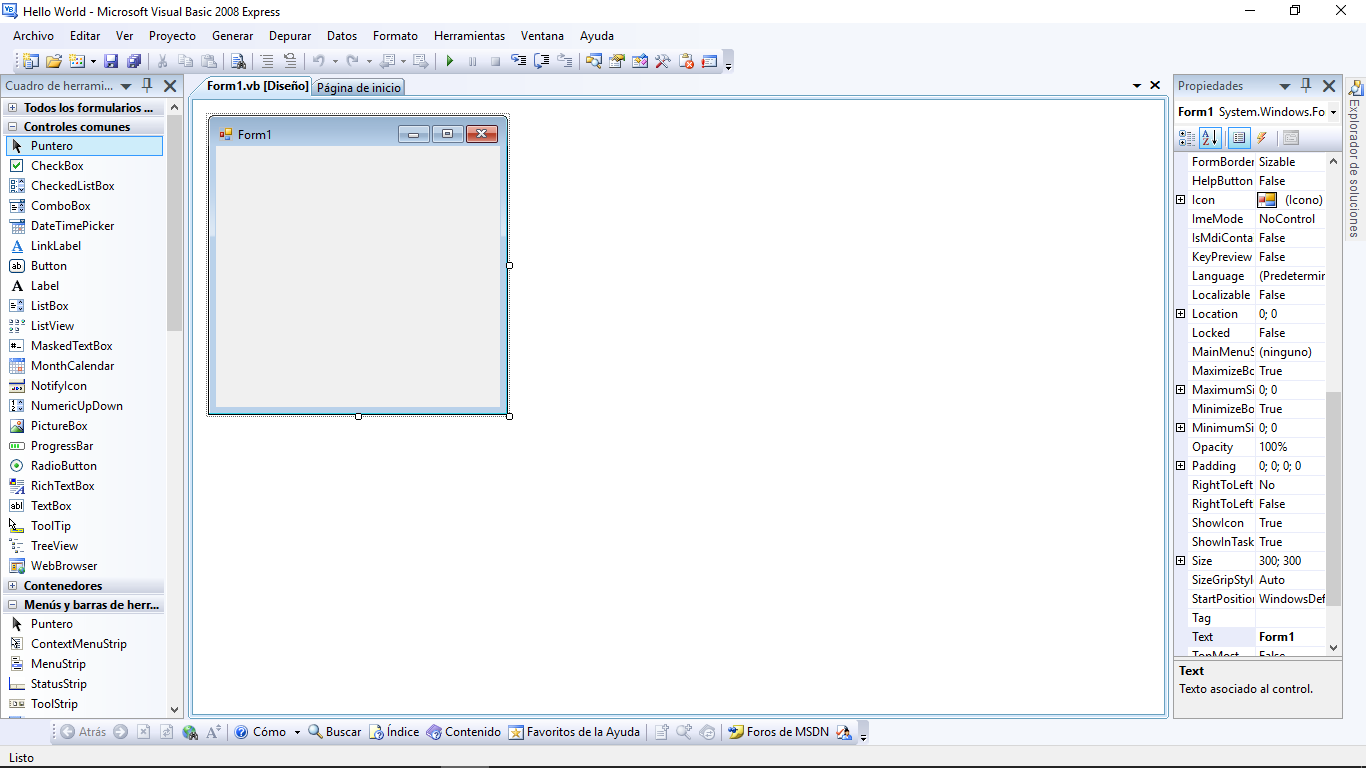
Task: Expand the Icon property node
Action: click(1181, 200)
